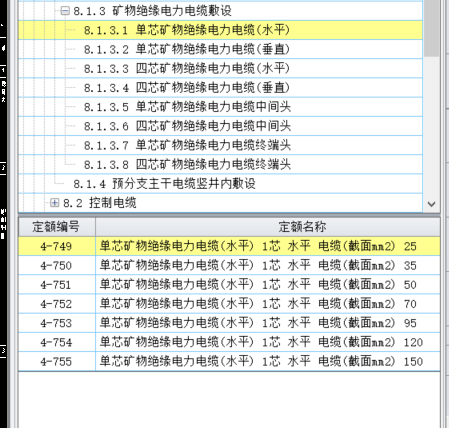Click the tree panel scrollbar thumb
The height and width of the screenshot is (428, 449).
pyautogui.click(x=431, y=28)
